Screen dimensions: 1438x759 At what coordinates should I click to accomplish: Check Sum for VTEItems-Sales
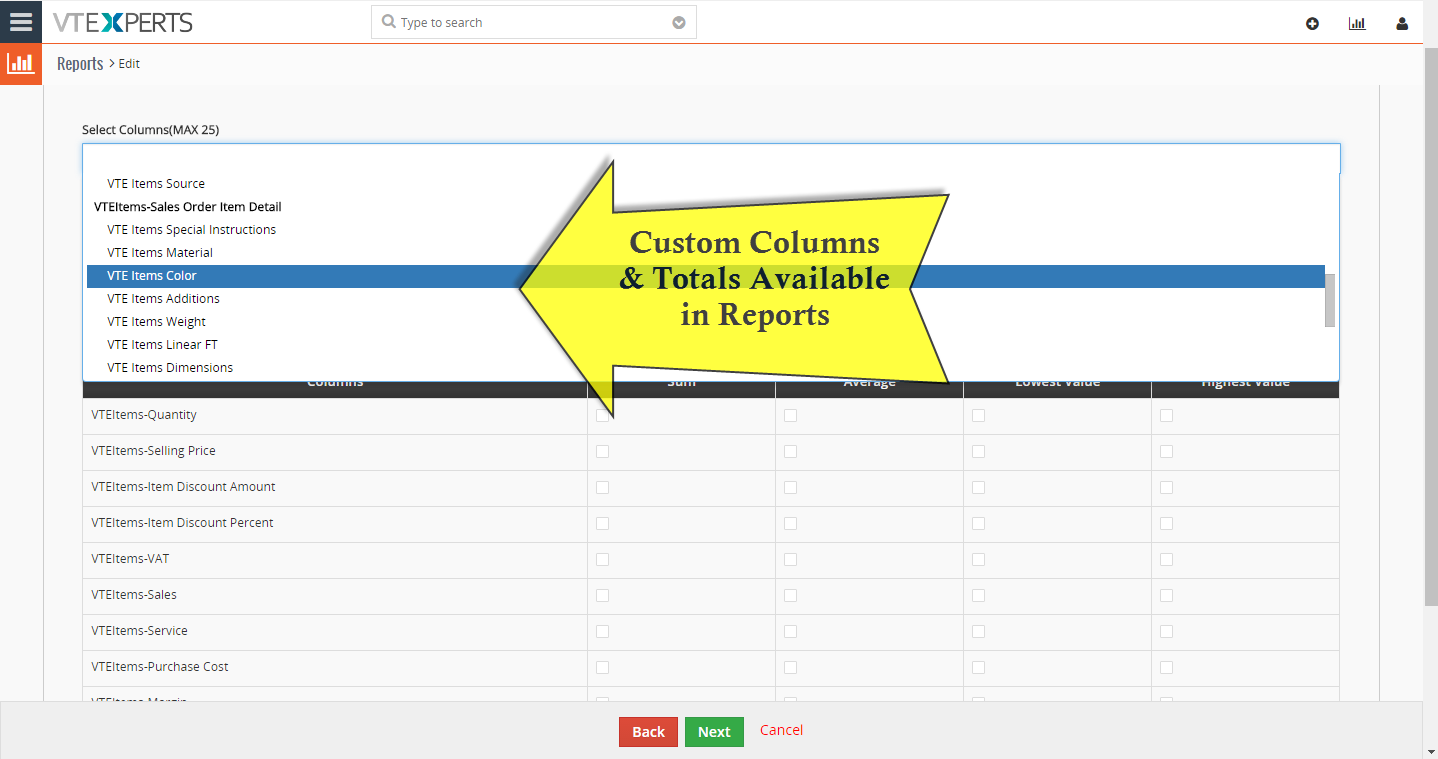pos(602,595)
